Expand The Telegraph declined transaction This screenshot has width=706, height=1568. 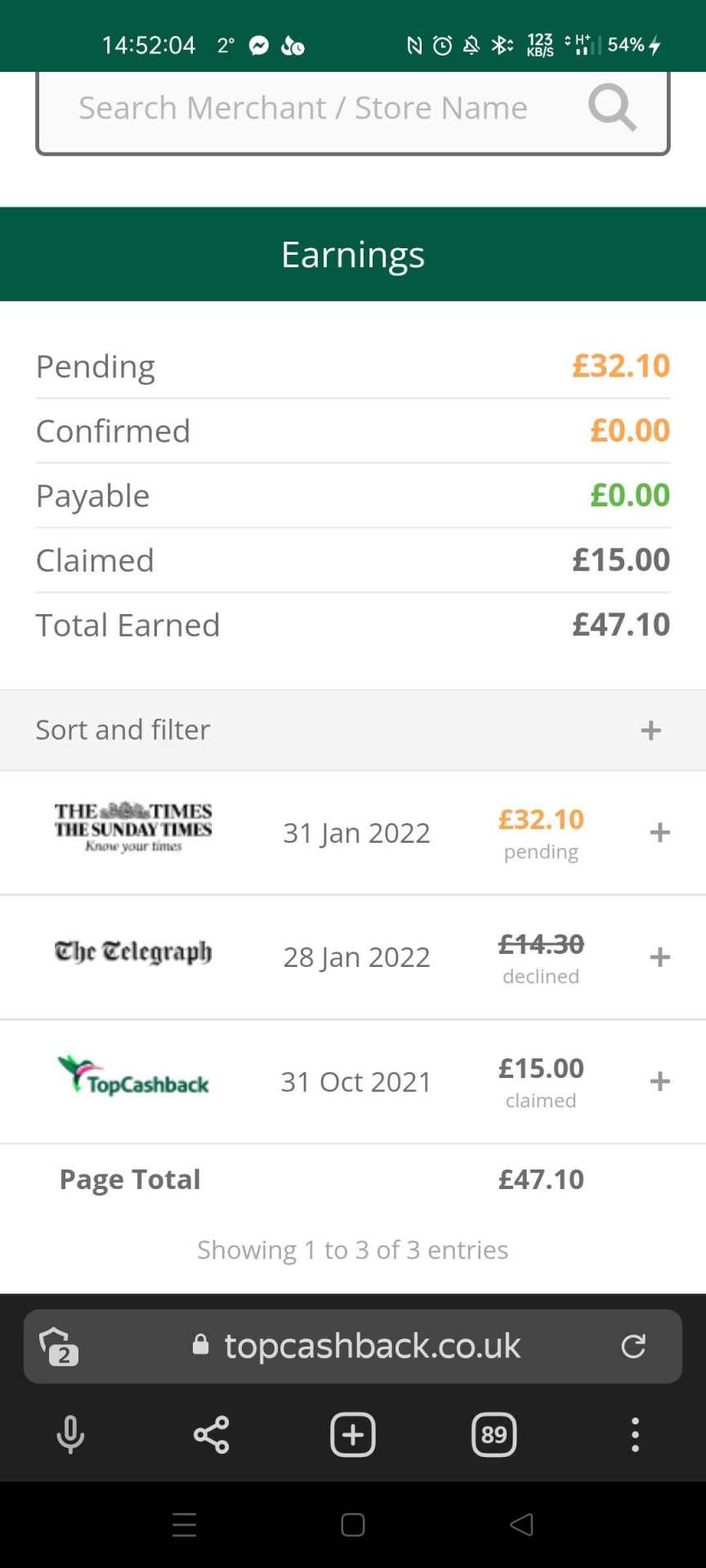659,956
